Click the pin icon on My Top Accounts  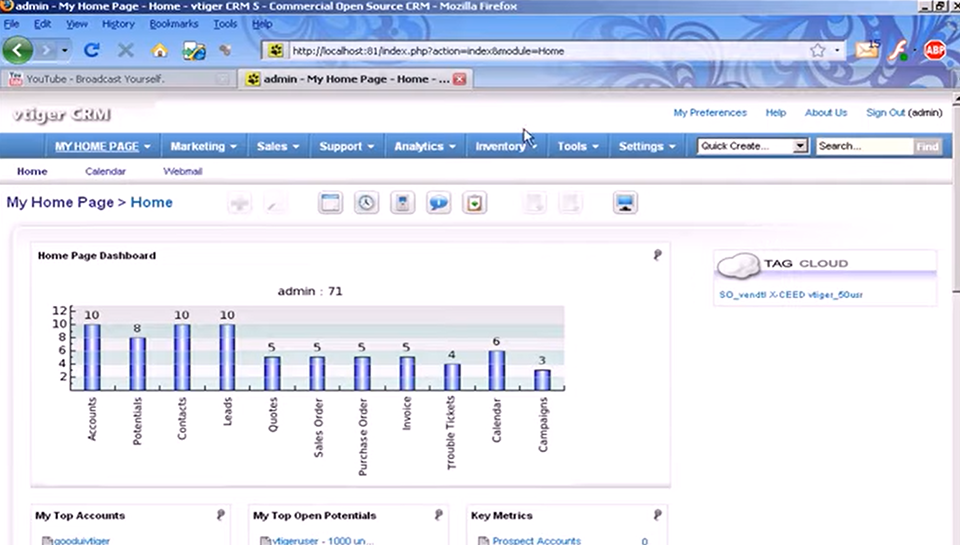pyautogui.click(x=221, y=515)
